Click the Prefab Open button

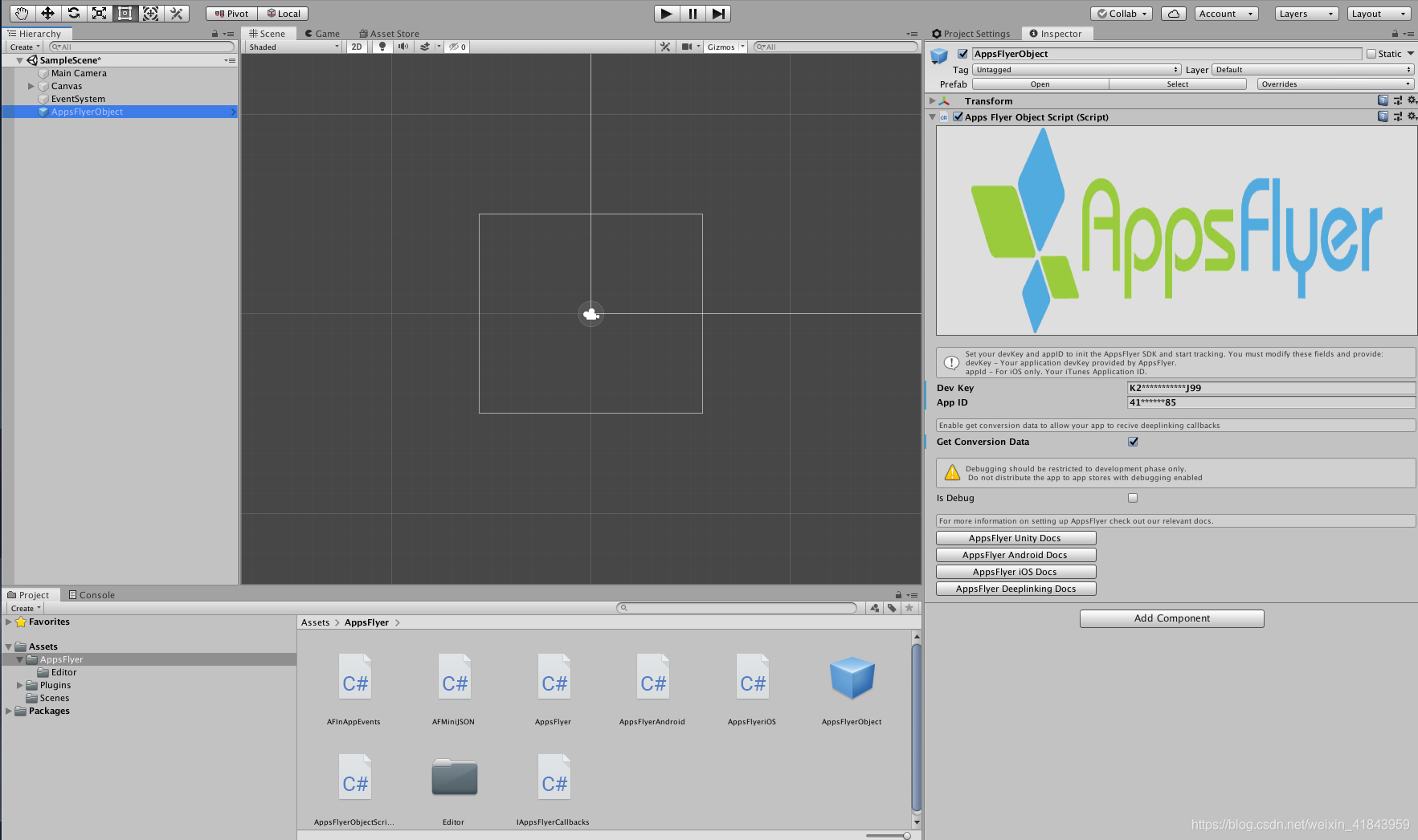point(1040,84)
